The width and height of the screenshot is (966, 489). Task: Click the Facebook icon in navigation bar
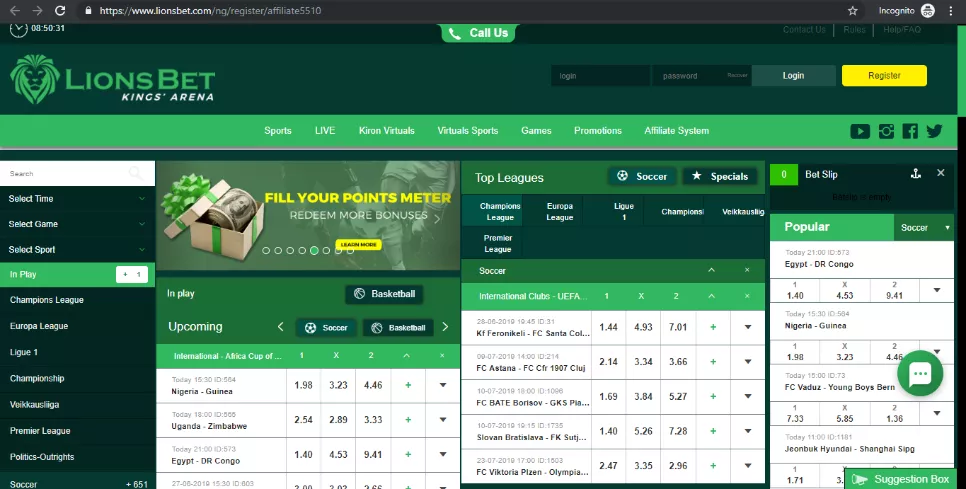point(910,131)
